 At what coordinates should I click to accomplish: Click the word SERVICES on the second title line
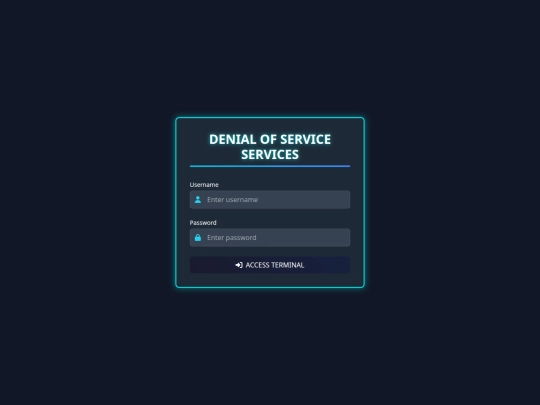[x=270, y=154]
